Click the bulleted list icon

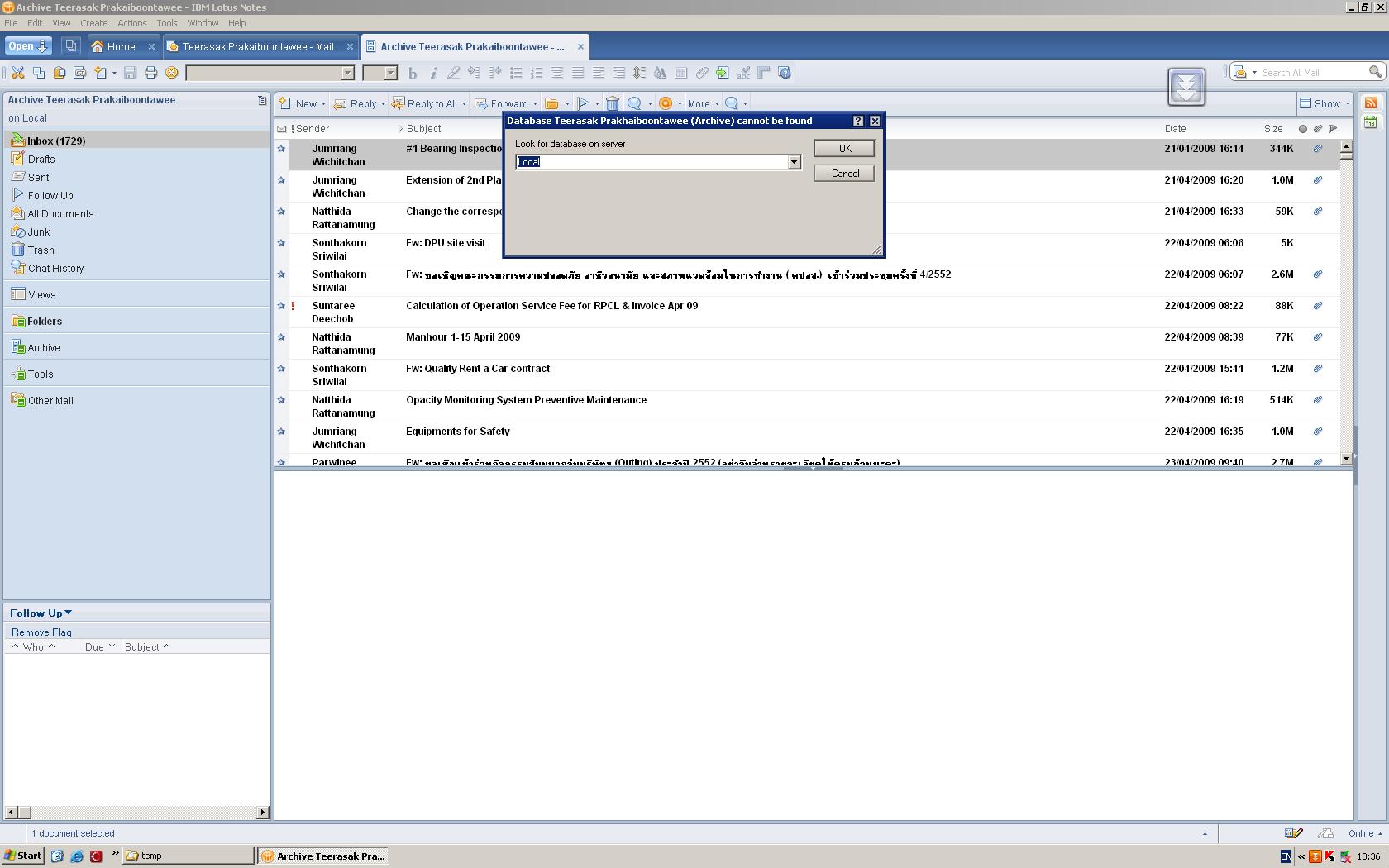(516, 73)
